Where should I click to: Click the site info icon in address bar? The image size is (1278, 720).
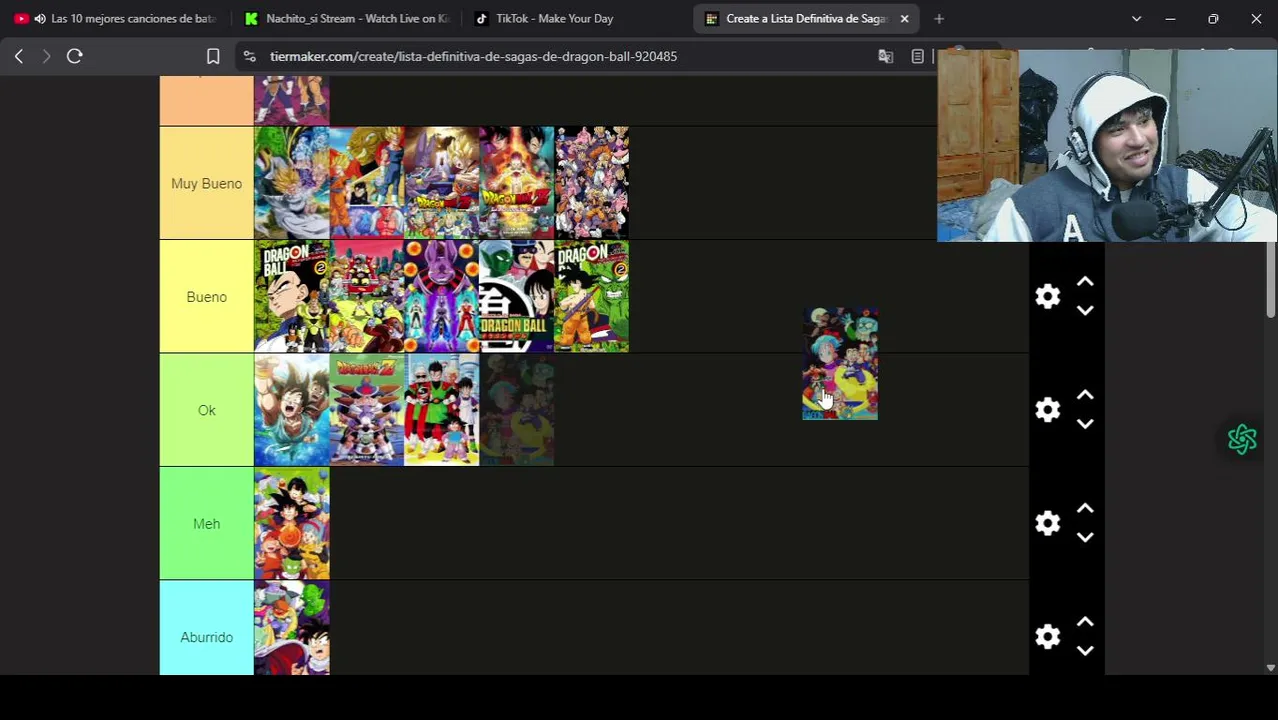pyautogui.click(x=250, y=57)
